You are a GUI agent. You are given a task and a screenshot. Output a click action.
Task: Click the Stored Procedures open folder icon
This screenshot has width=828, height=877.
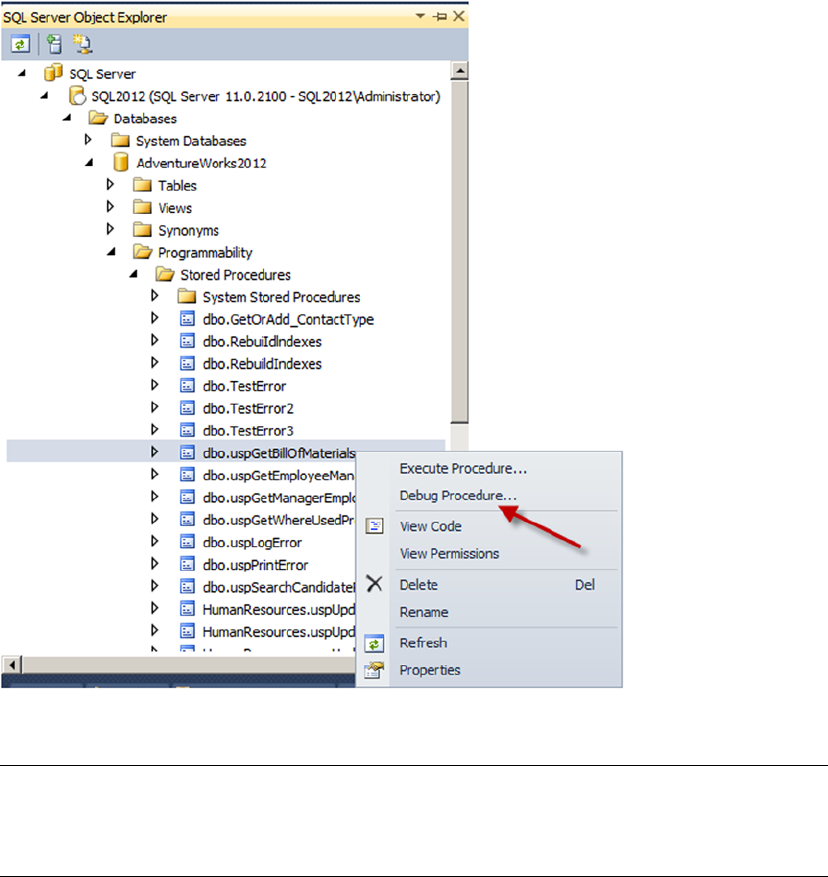(165, 274)
